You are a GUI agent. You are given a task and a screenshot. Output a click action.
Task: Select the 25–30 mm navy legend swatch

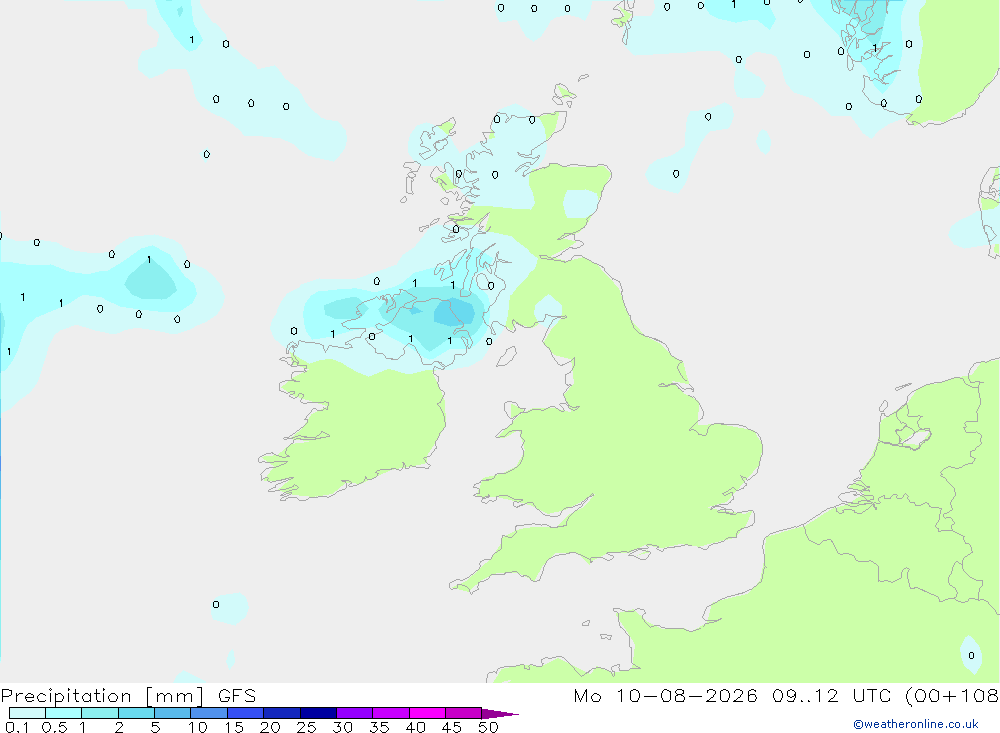coord(318,713)
